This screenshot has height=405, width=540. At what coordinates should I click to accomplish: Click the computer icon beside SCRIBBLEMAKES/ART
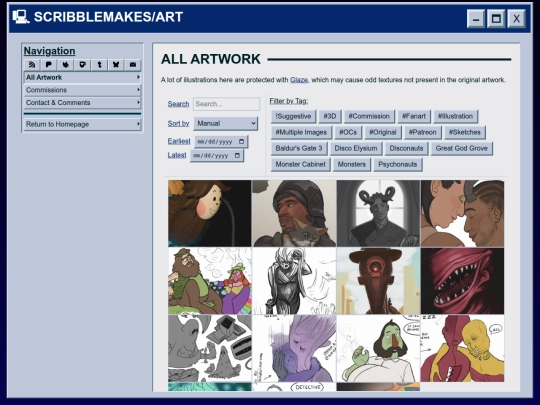pyautogui.click(x=21, y=17)
